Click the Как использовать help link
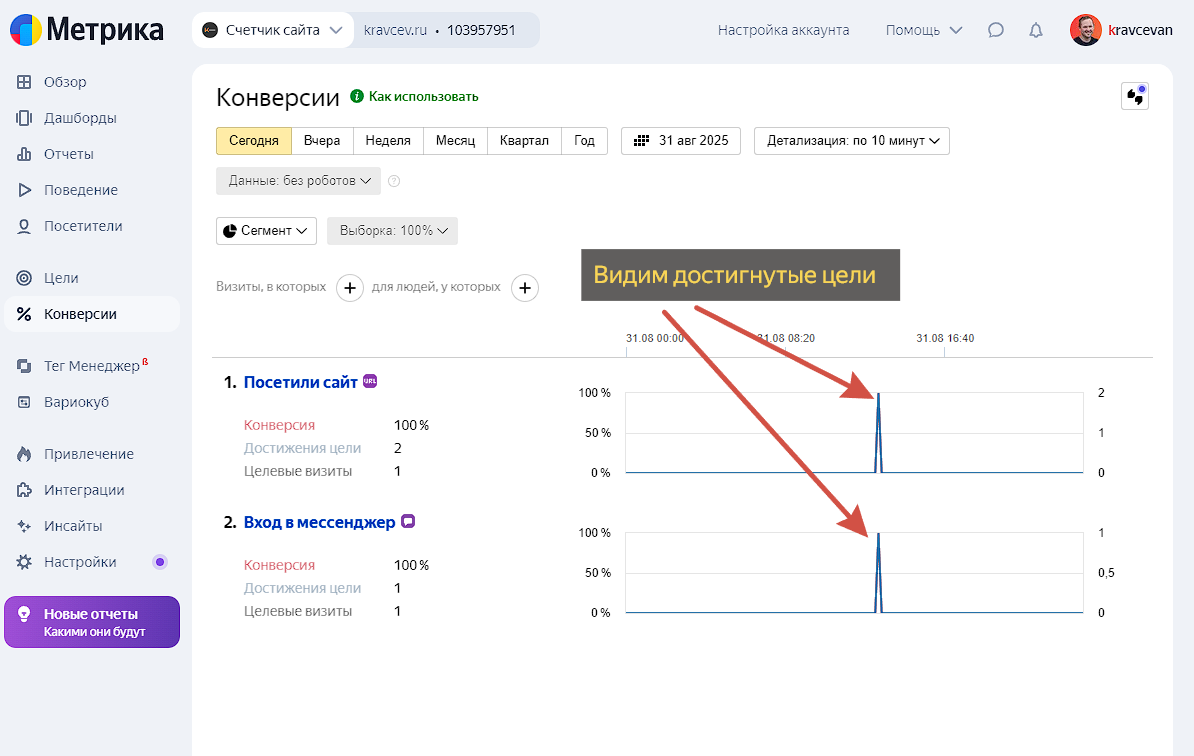1194x756 pixels. [x=423, y=97]
